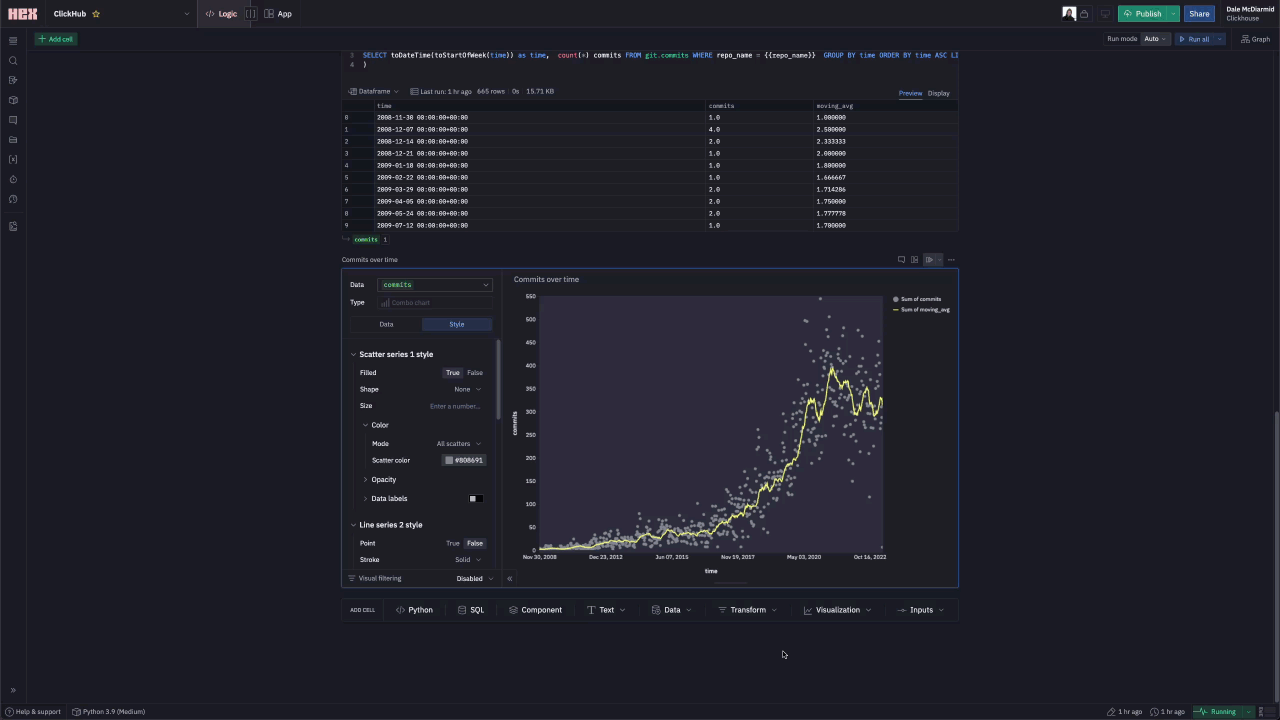Switch to the App view tab

point(278,14)
